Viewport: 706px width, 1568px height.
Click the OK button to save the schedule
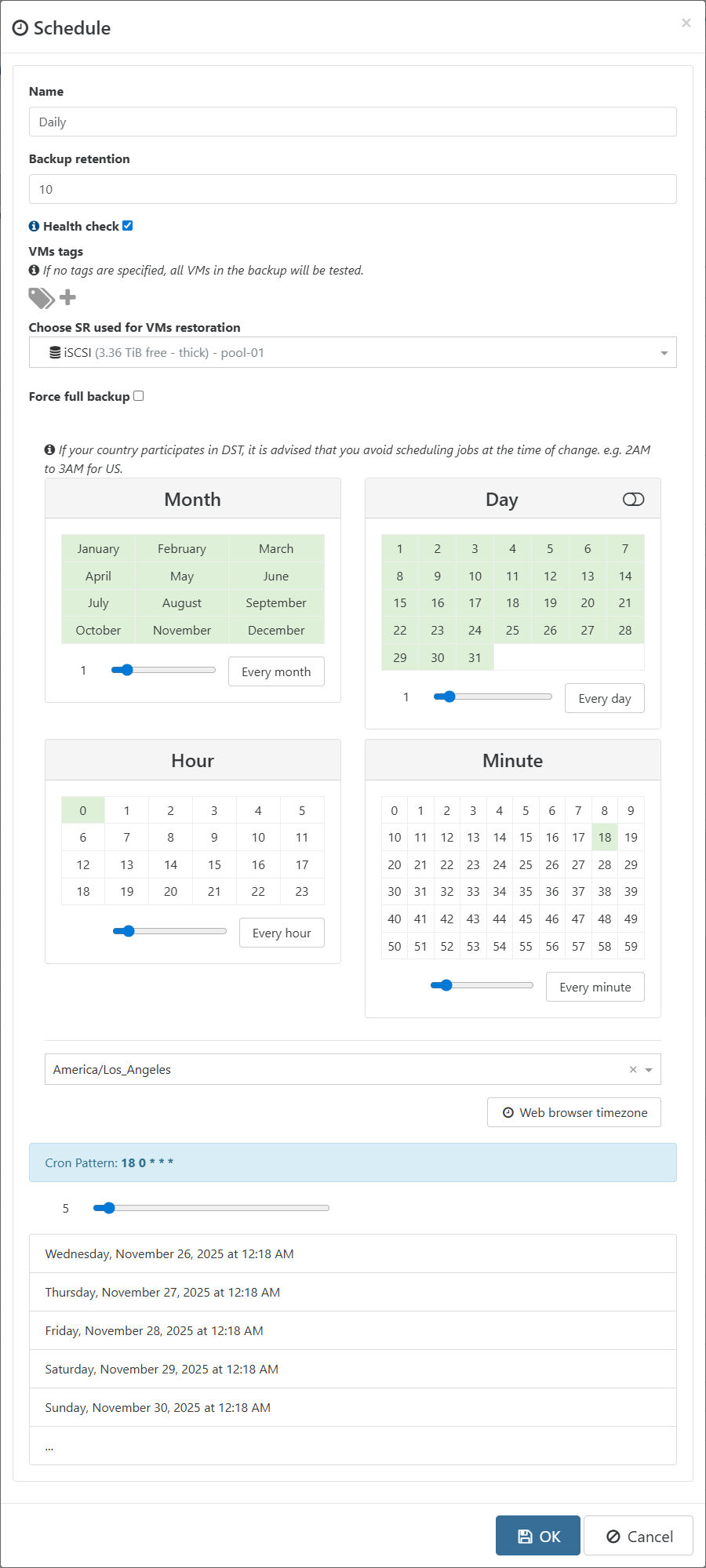point(538,1537)
